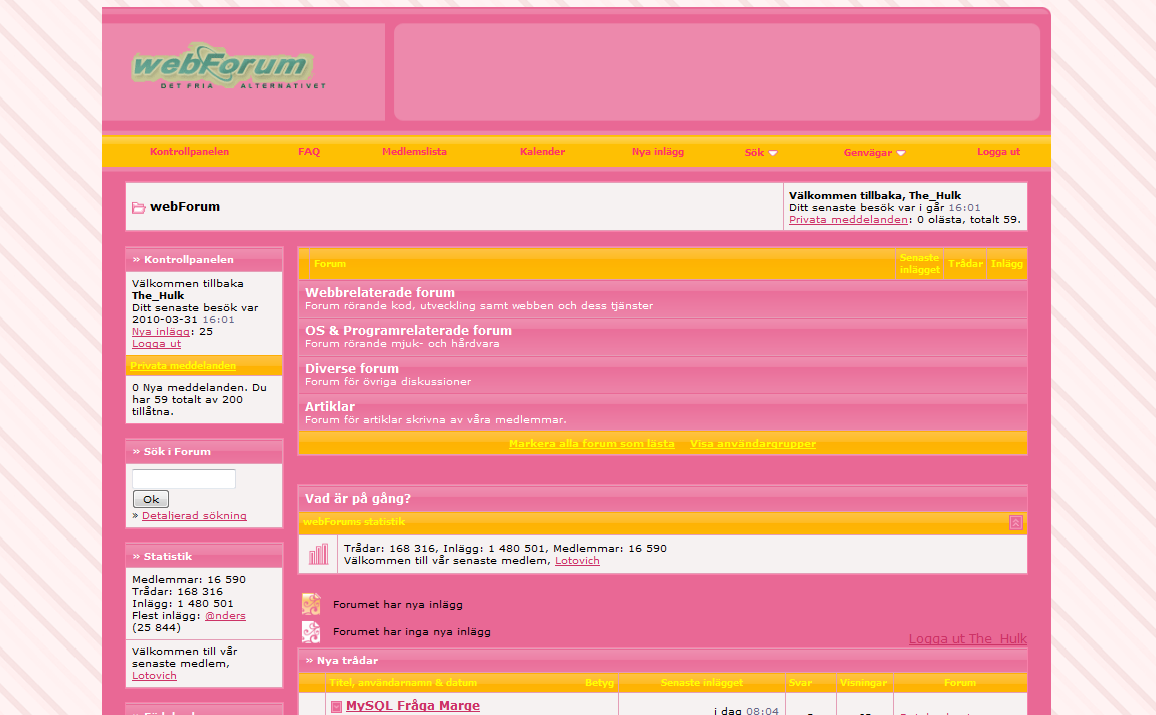
Task: Click Nya inlägg link in sidebar Kontrollpanelen
Action: click(161, 332)
